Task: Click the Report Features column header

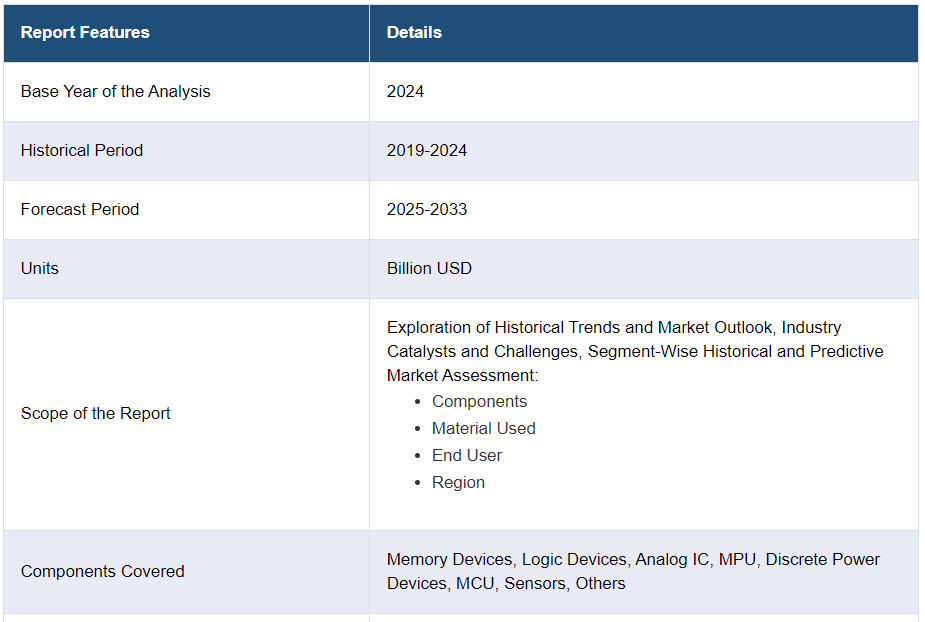Action: tap(85, 32)
